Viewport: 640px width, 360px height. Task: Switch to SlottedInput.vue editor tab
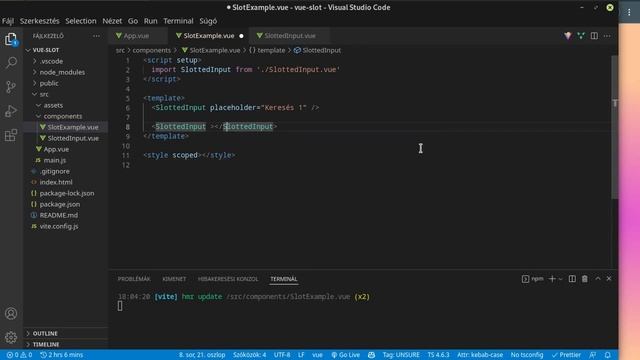pyautogui.click(x=290, y=36)
